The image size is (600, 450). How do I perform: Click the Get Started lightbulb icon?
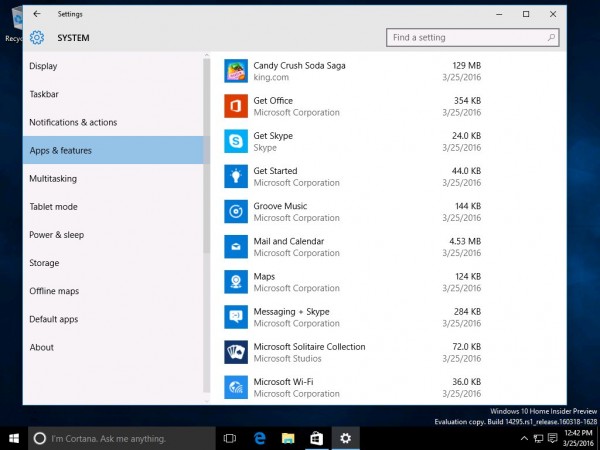coord(236,176)
